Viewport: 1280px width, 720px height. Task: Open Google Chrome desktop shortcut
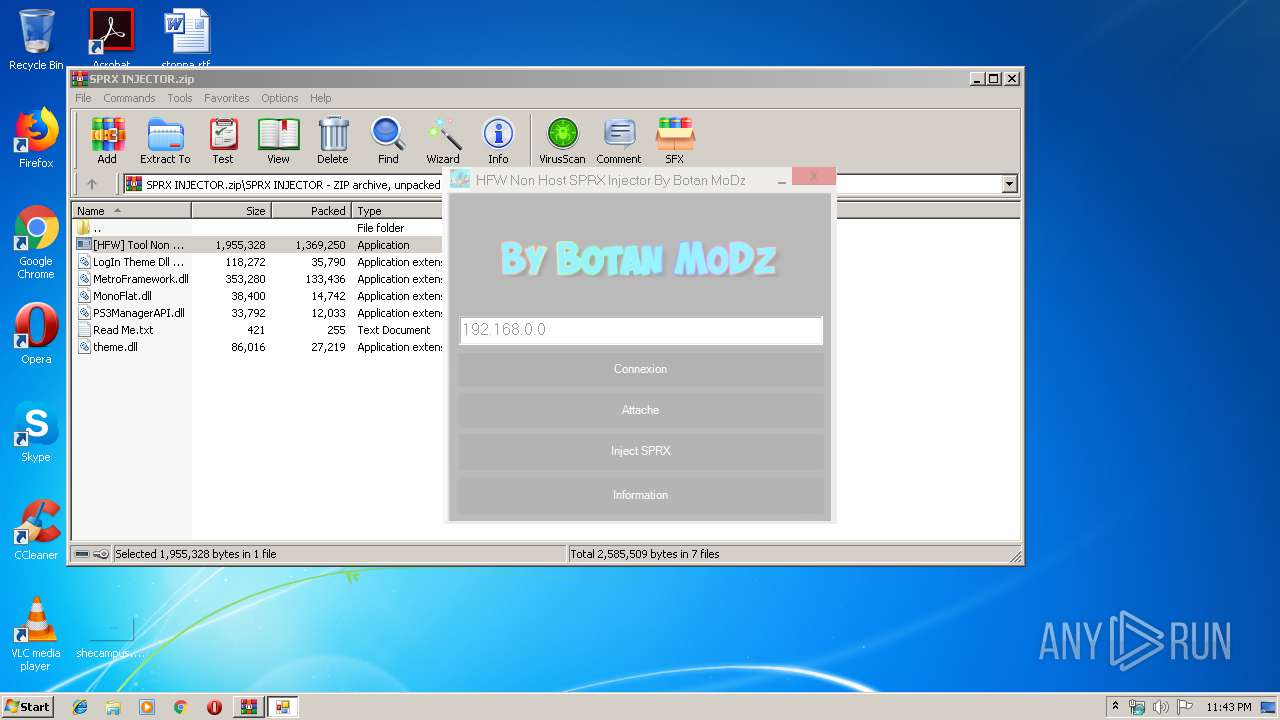[x=36, y=243]
